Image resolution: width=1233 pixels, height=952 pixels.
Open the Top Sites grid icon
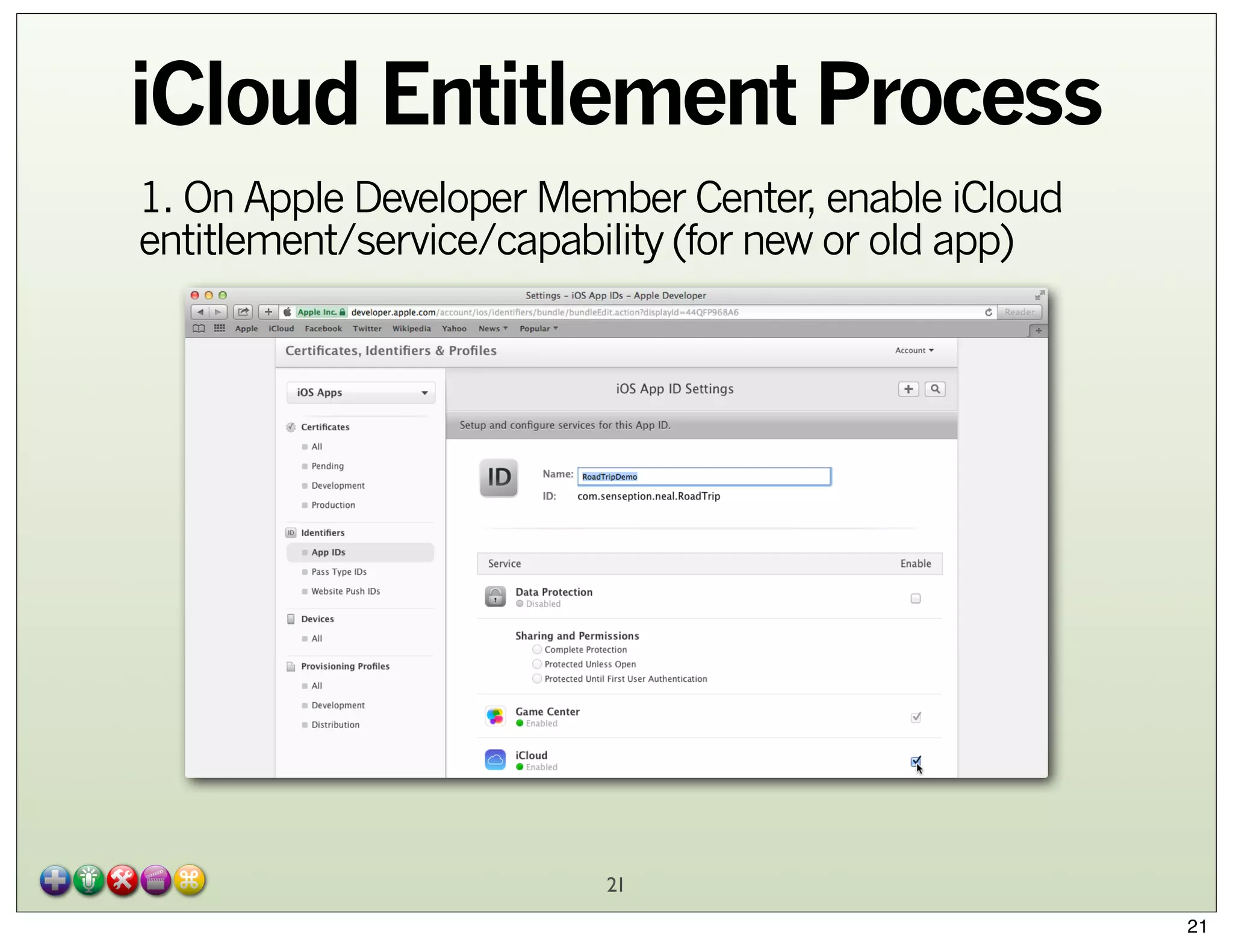220,329
